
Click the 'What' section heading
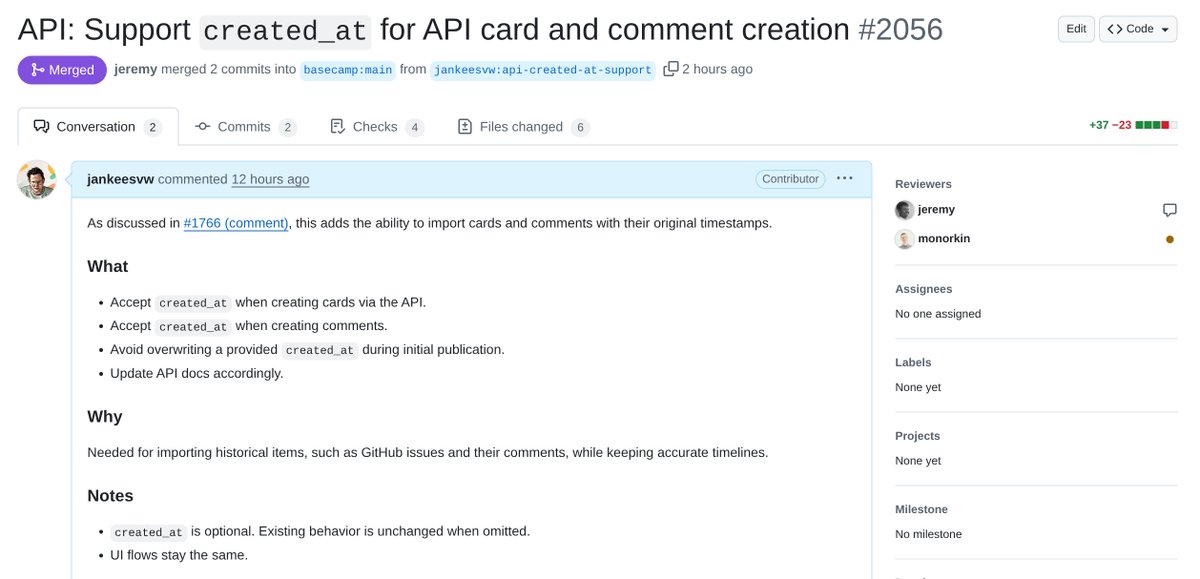(x=108, y=266)
